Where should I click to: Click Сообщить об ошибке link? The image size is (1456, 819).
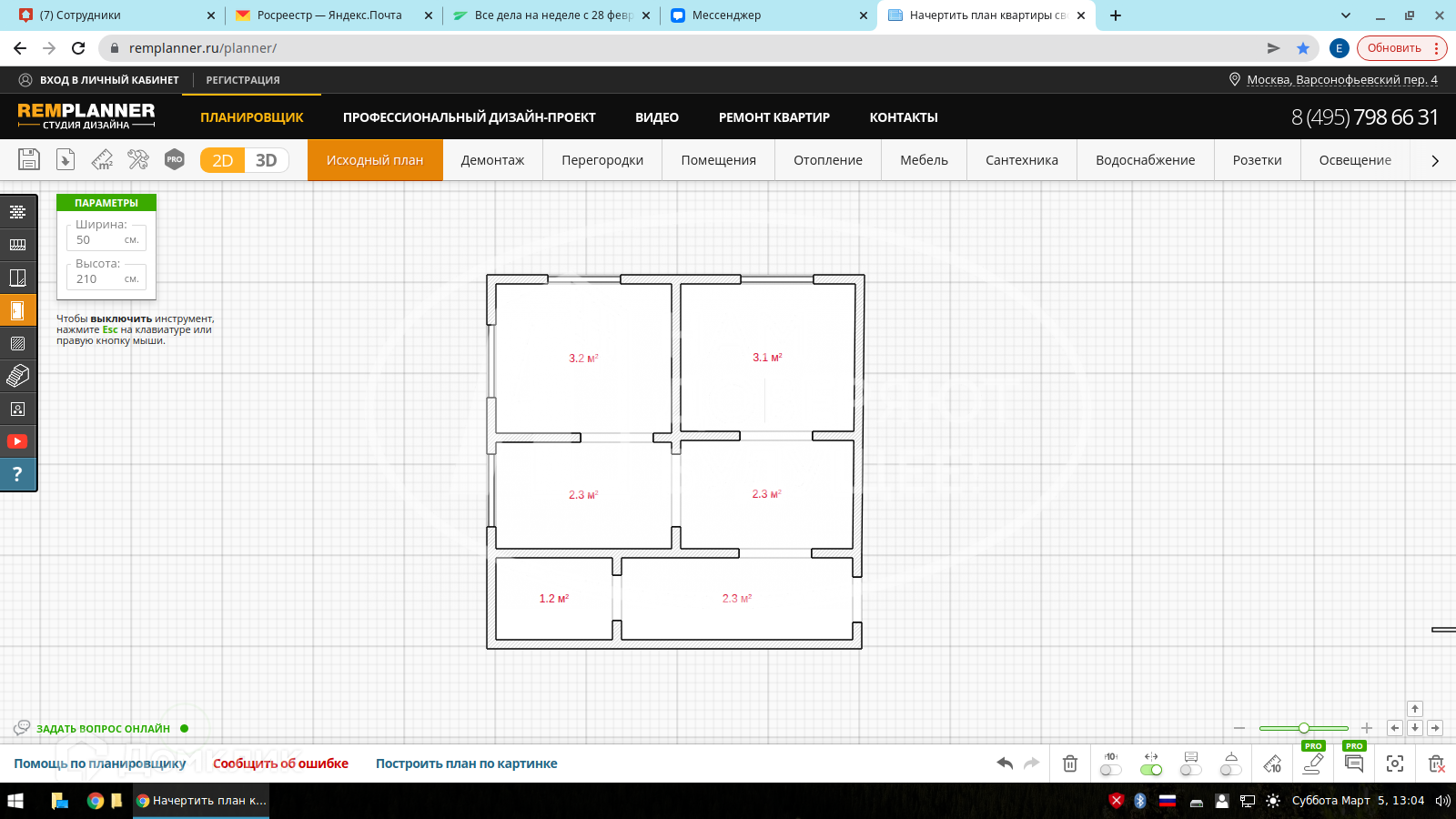280,763
